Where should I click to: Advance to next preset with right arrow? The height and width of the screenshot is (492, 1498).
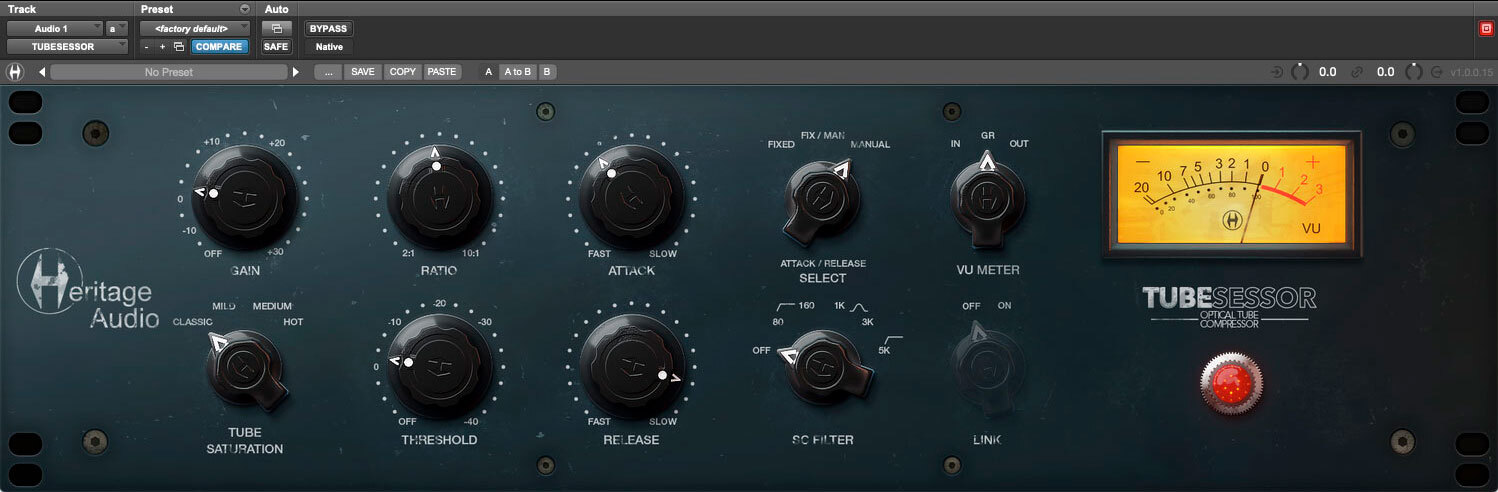(x=295, y=72)
